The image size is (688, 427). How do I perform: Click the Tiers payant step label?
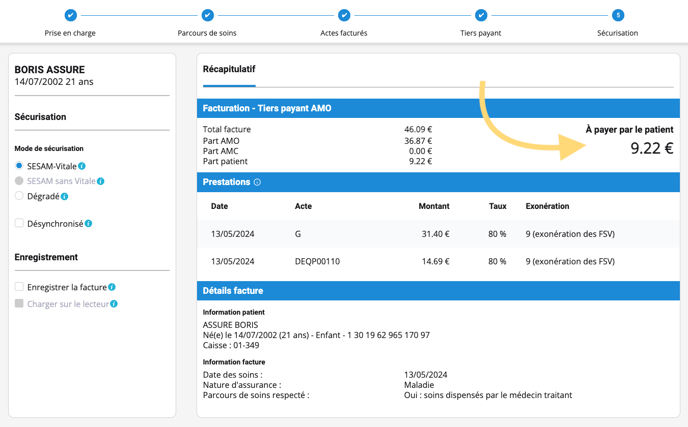pyautogui.click(x=481, y=33)
